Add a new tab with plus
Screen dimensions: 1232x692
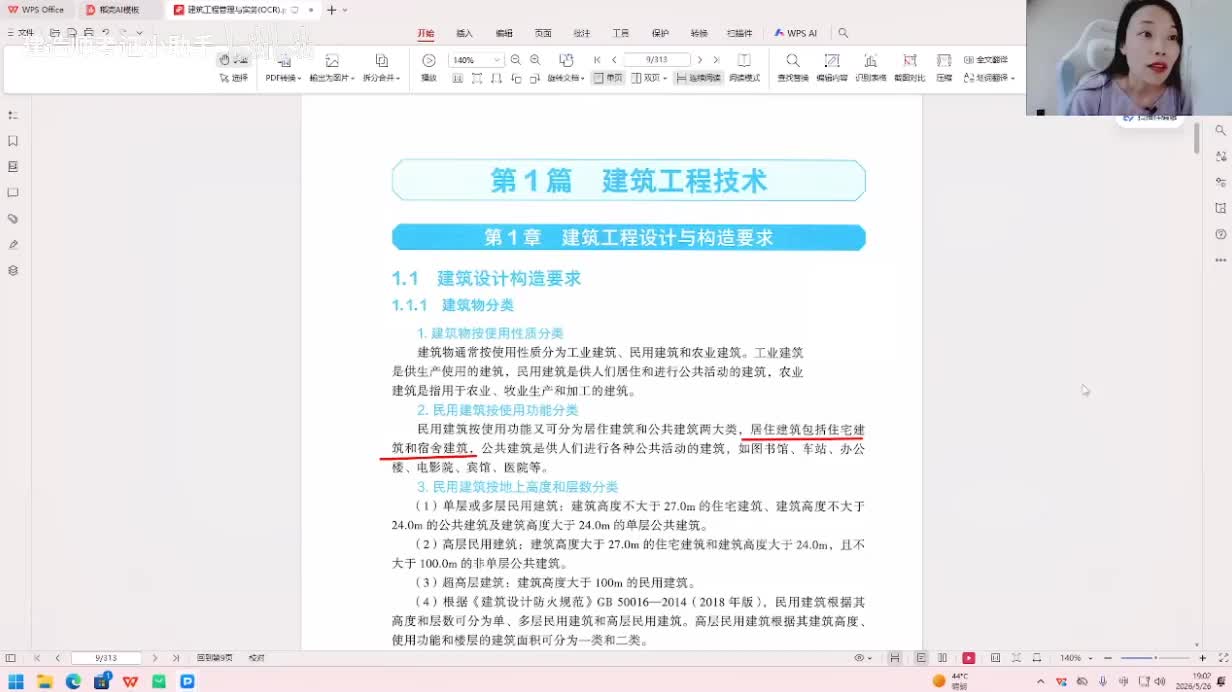coord(332,10)
